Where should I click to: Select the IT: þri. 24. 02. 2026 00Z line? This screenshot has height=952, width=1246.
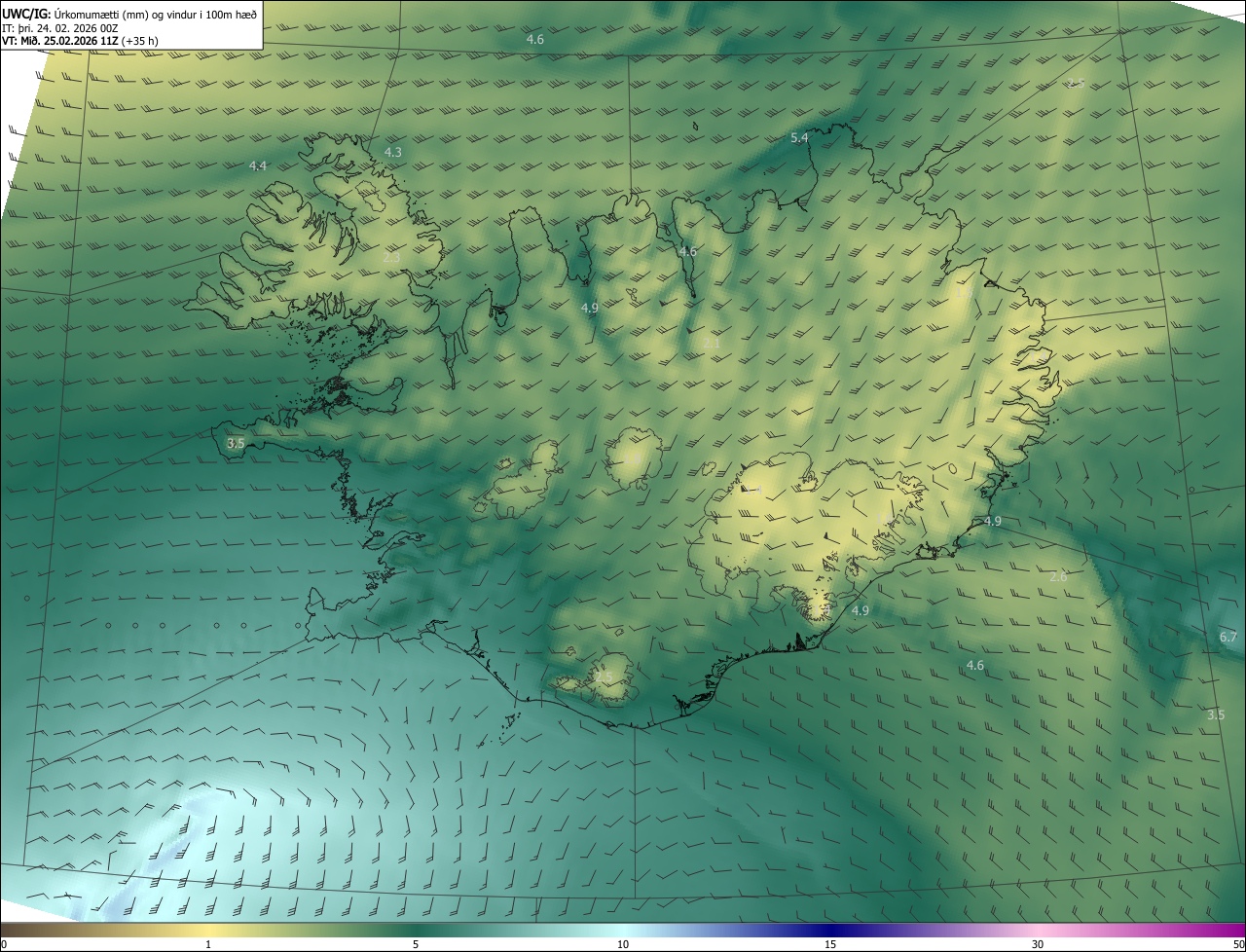[x=60, y=28]
